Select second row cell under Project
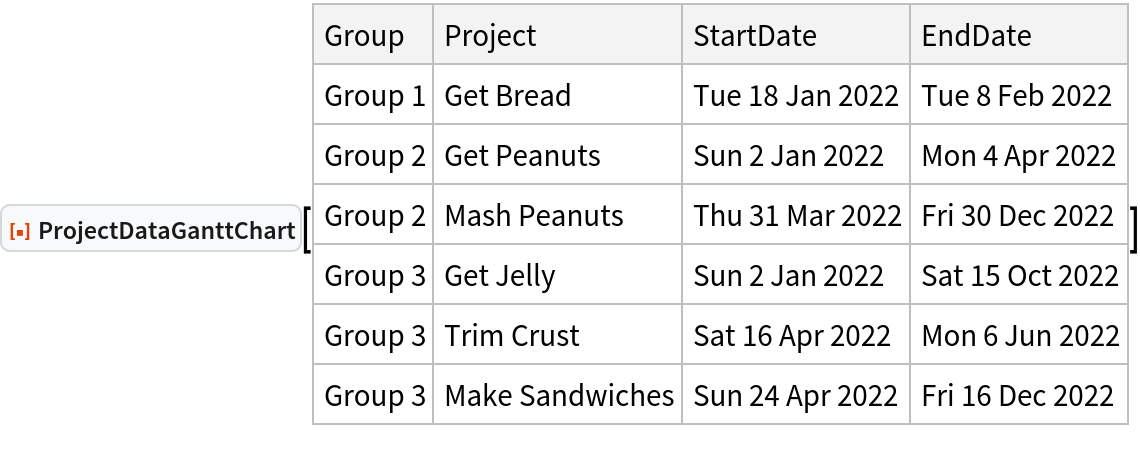 tap(557, 154)
